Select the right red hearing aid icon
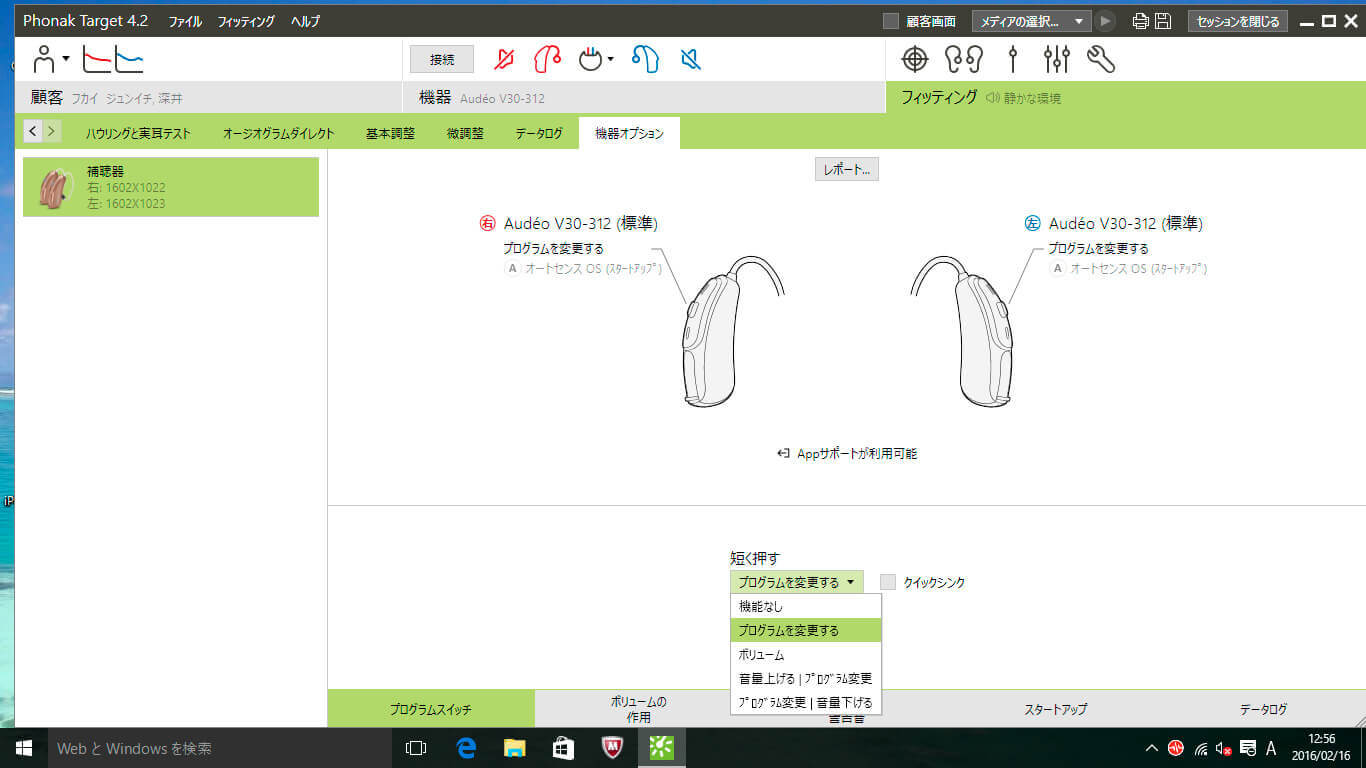This screenshot has width=1366, height=768. [547, 59]
